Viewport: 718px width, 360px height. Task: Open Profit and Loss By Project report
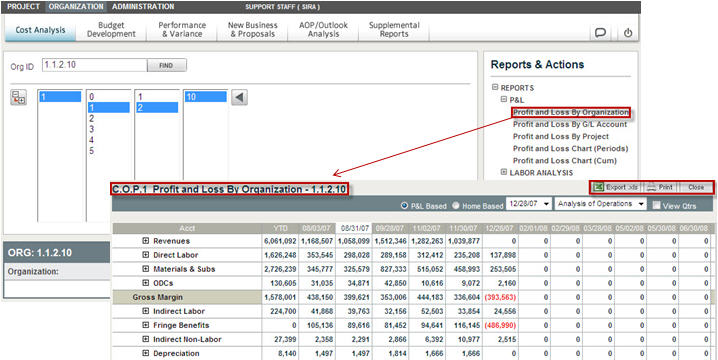coord(561,136)
